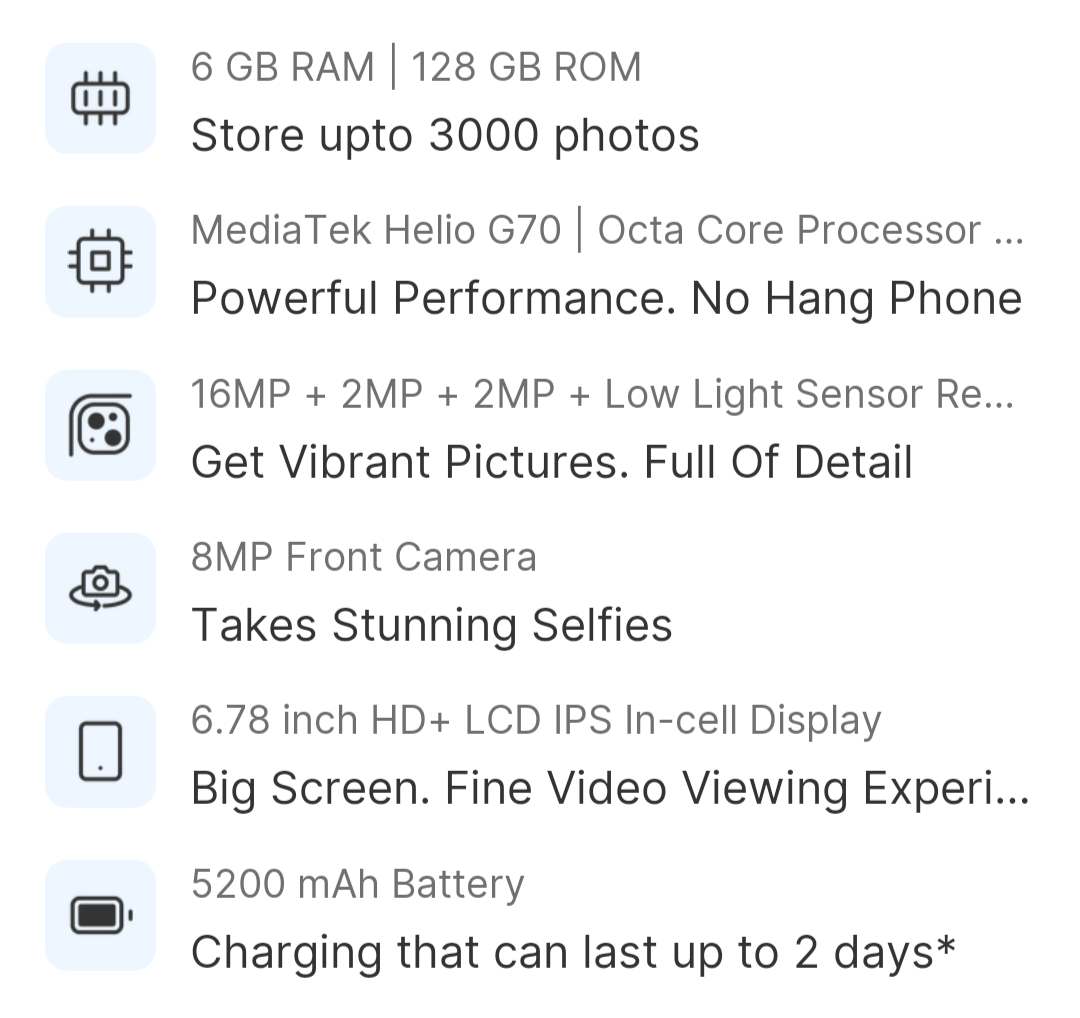The width and height of the screenshot is (1080, 1018).
Task: Click the rear camera module icon
Action: [x=100, y=425]
